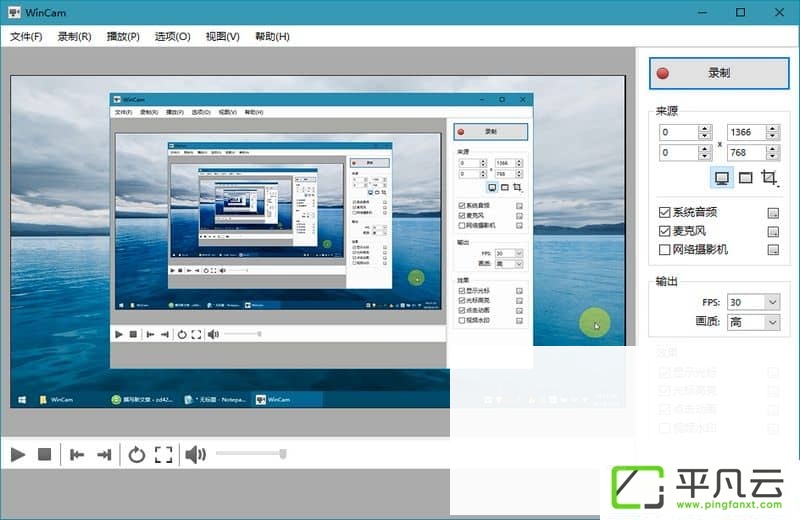Increase top source value 0 with up stepper
Image resolution: width=800 pixels, height=520 pixels.
coord(705,129)
